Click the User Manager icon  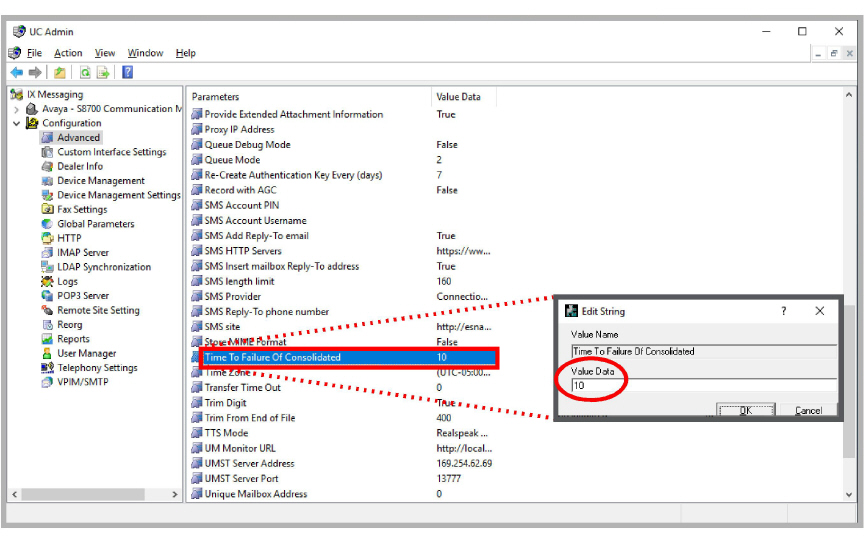pyautogui.click(x=47, y=353)
